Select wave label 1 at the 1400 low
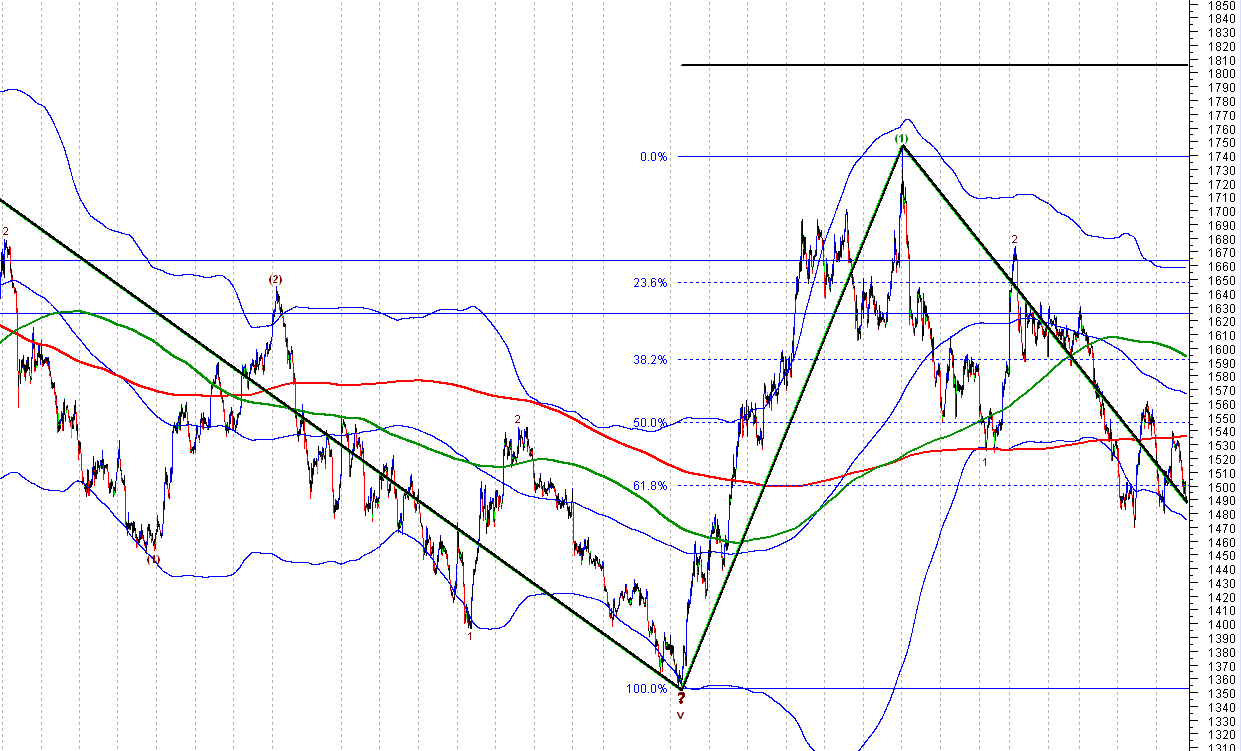 [470, 635]
